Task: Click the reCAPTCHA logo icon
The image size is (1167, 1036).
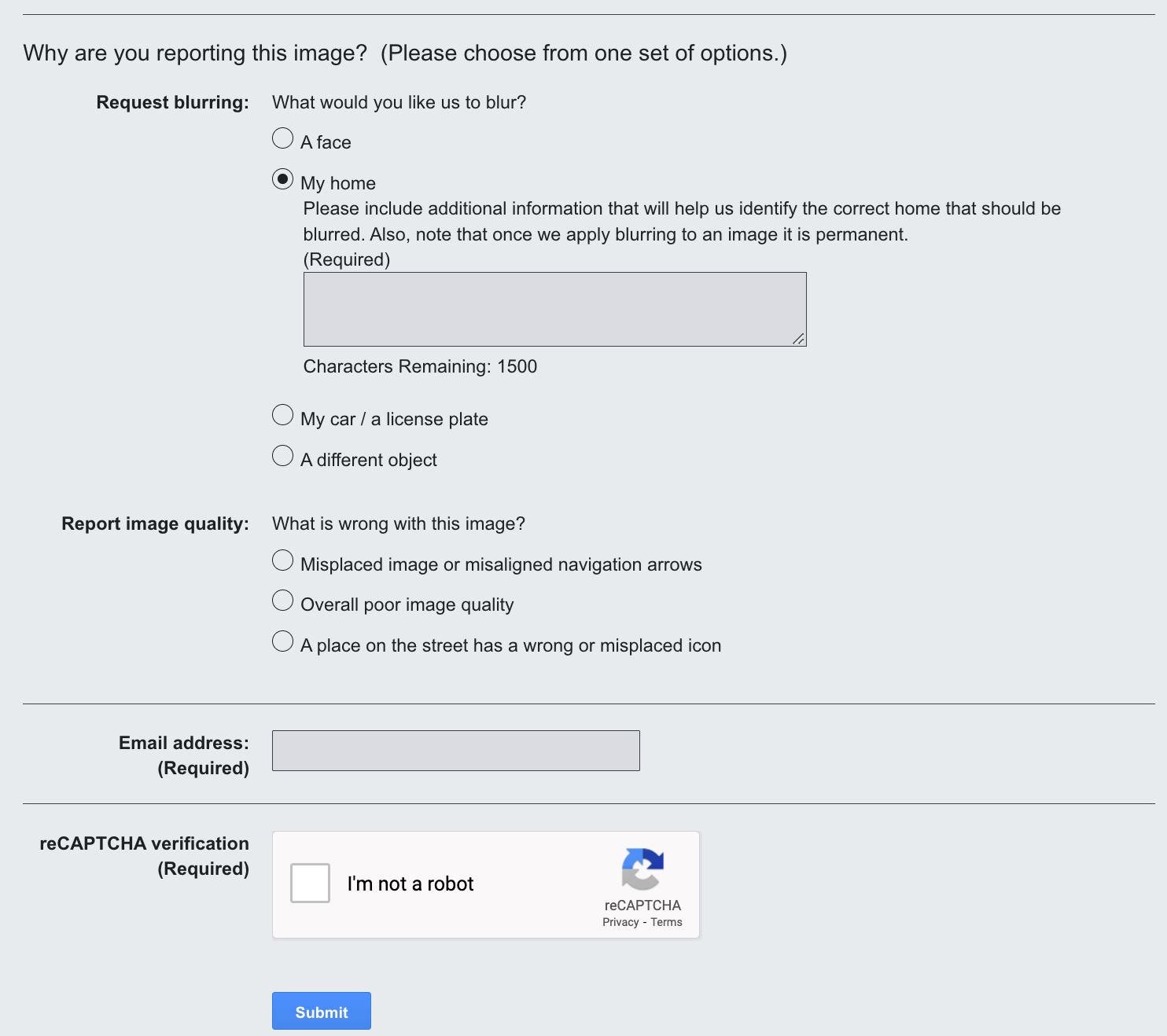Action: click(642, 869)
